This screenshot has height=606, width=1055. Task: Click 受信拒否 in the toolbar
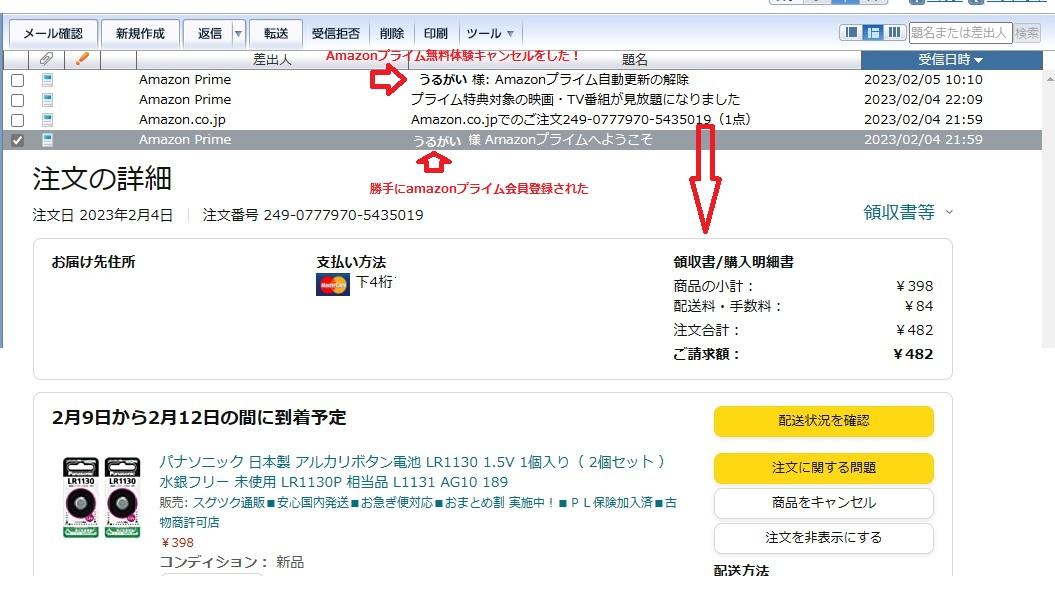click(336, 33)
